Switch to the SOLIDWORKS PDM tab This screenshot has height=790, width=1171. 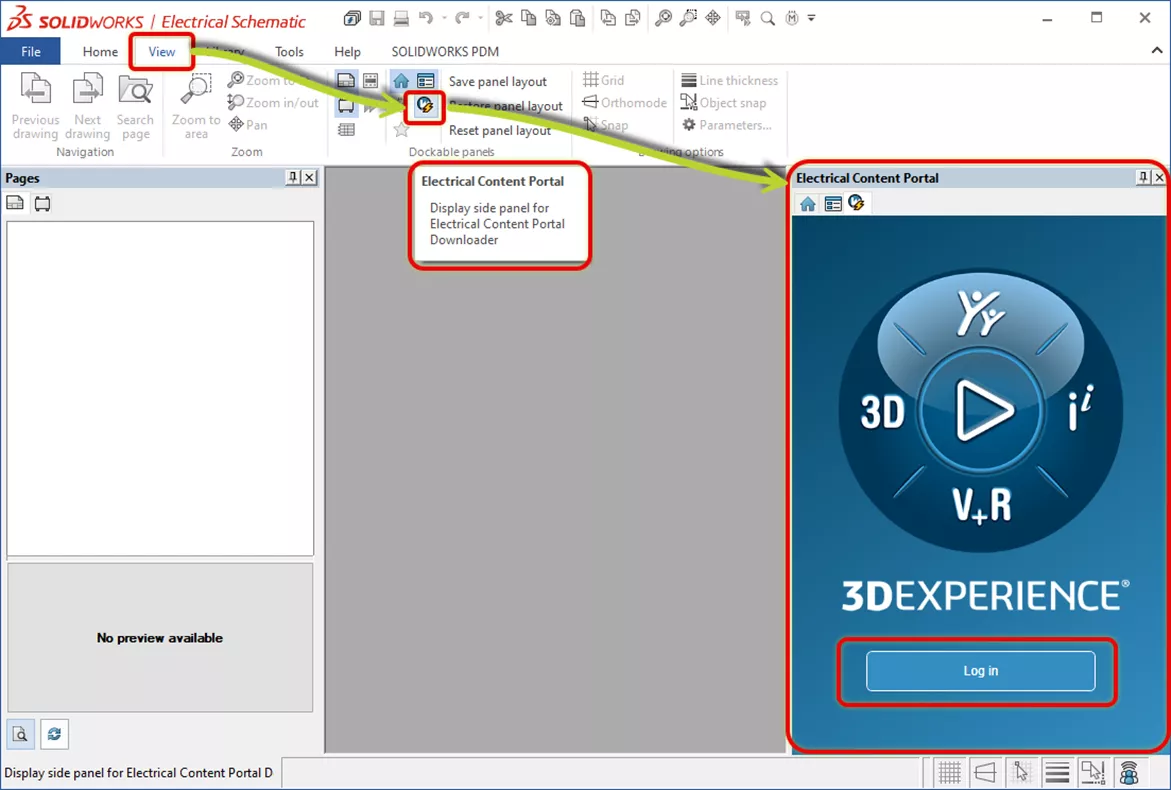point(444,51)
